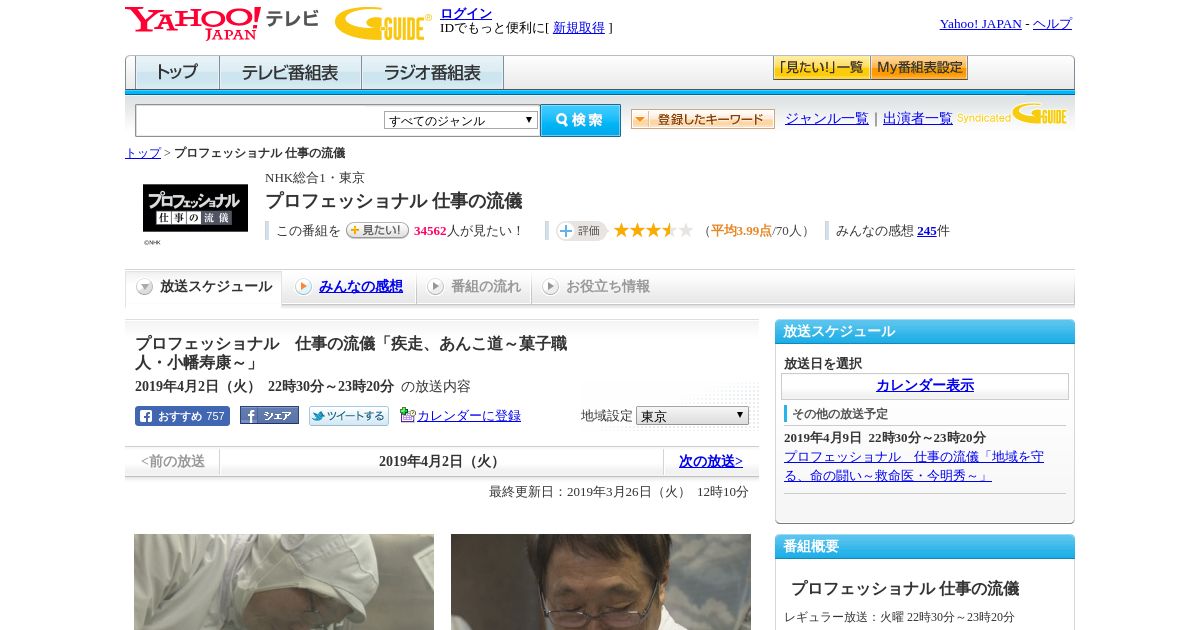The width and height of the screenshot is (1200, 630).
Task: Click the 見たい! plus button
Action: click(377, 230)
